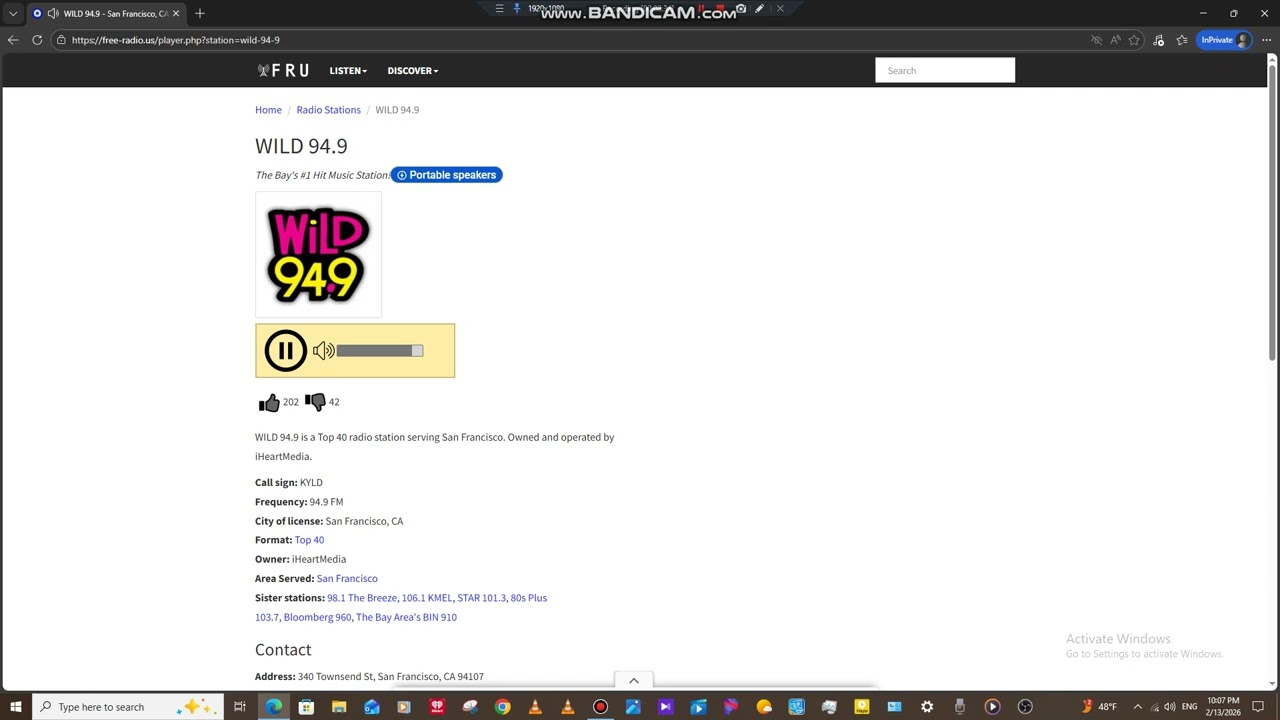Open sister station 98.1 The Breeze
The width and height of the screenshot is (1280, 720).
click(x=362, y=598)
